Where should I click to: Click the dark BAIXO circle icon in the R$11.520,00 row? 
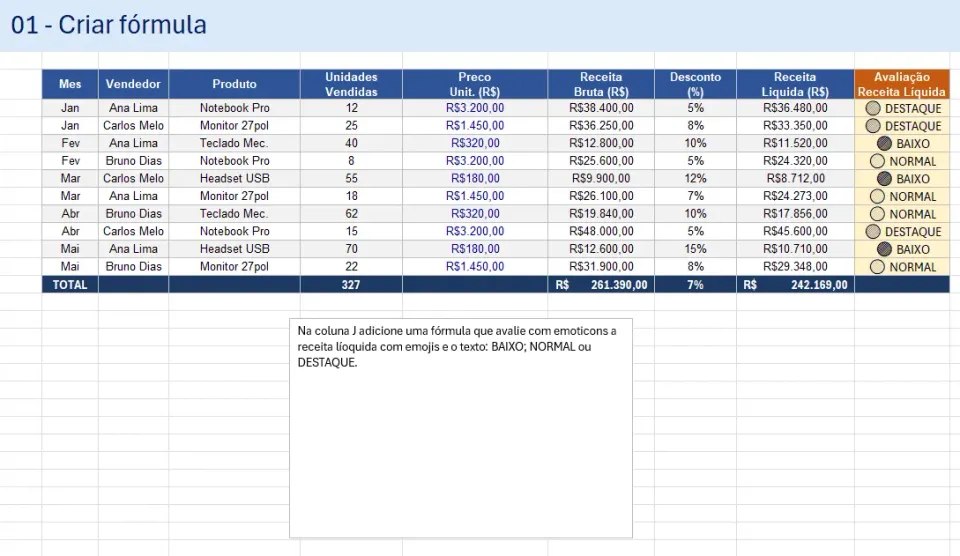[x=884, y=143]
